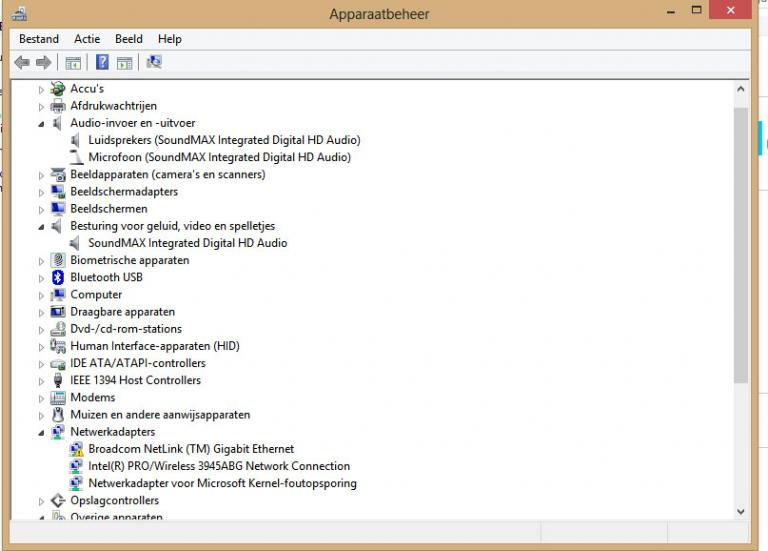
Task: Expand the IEEE 1394 Host Controllers node
Action: (42, 381)
